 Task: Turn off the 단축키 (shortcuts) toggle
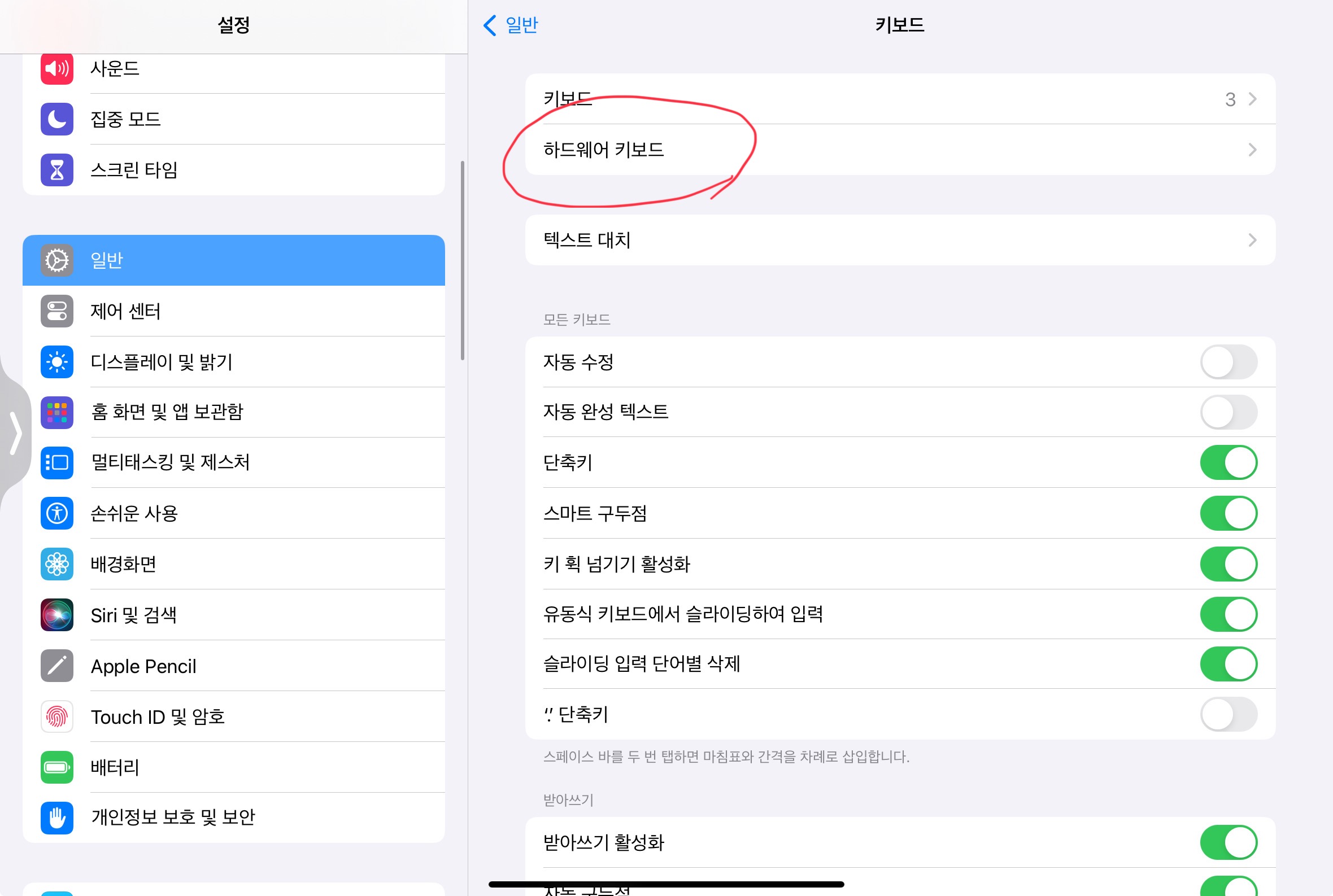[1228, 462]
